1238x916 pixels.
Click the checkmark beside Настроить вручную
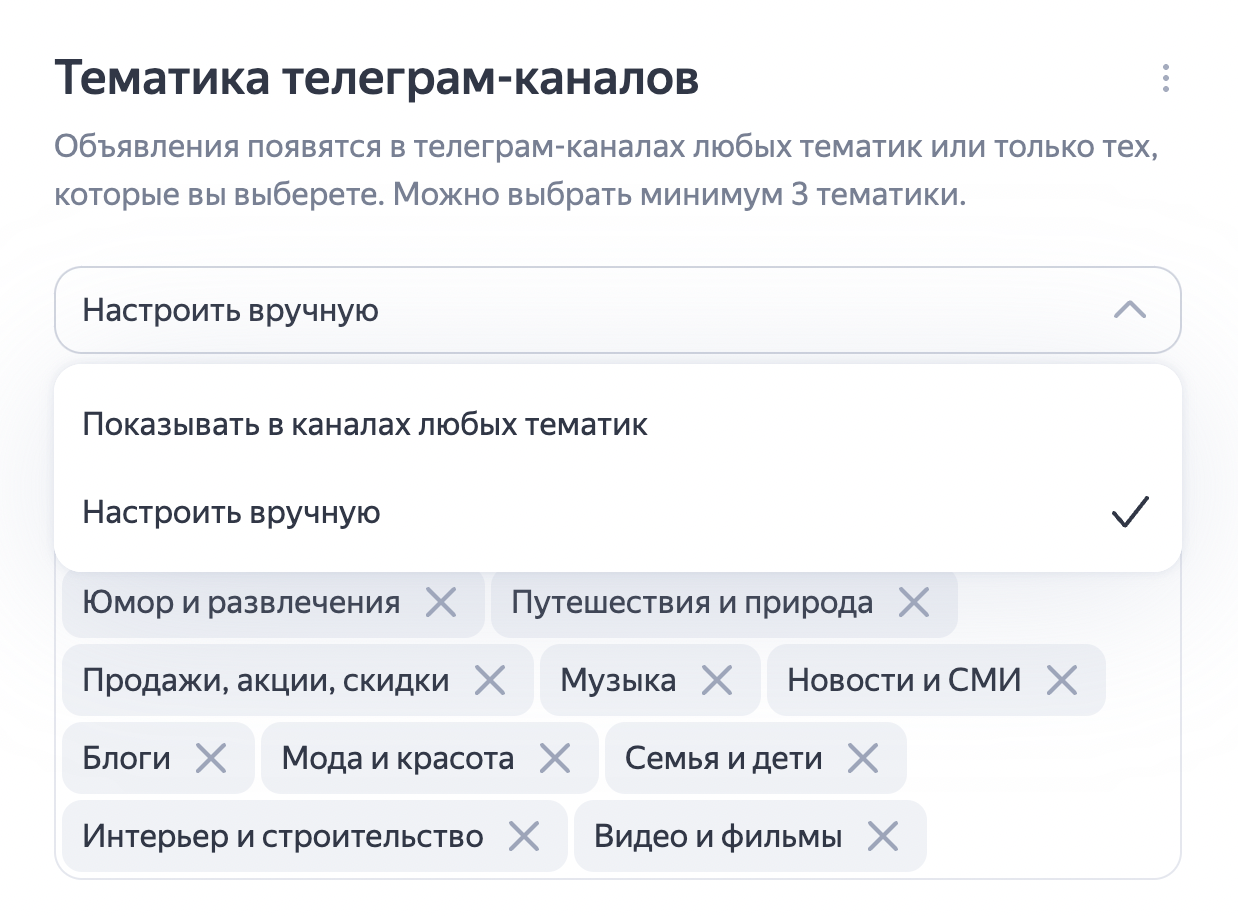1130,512
